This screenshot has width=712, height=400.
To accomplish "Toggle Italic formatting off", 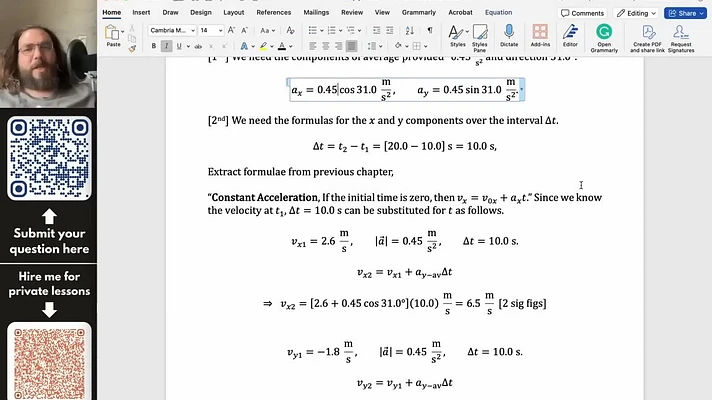I will tap(166, 46).
